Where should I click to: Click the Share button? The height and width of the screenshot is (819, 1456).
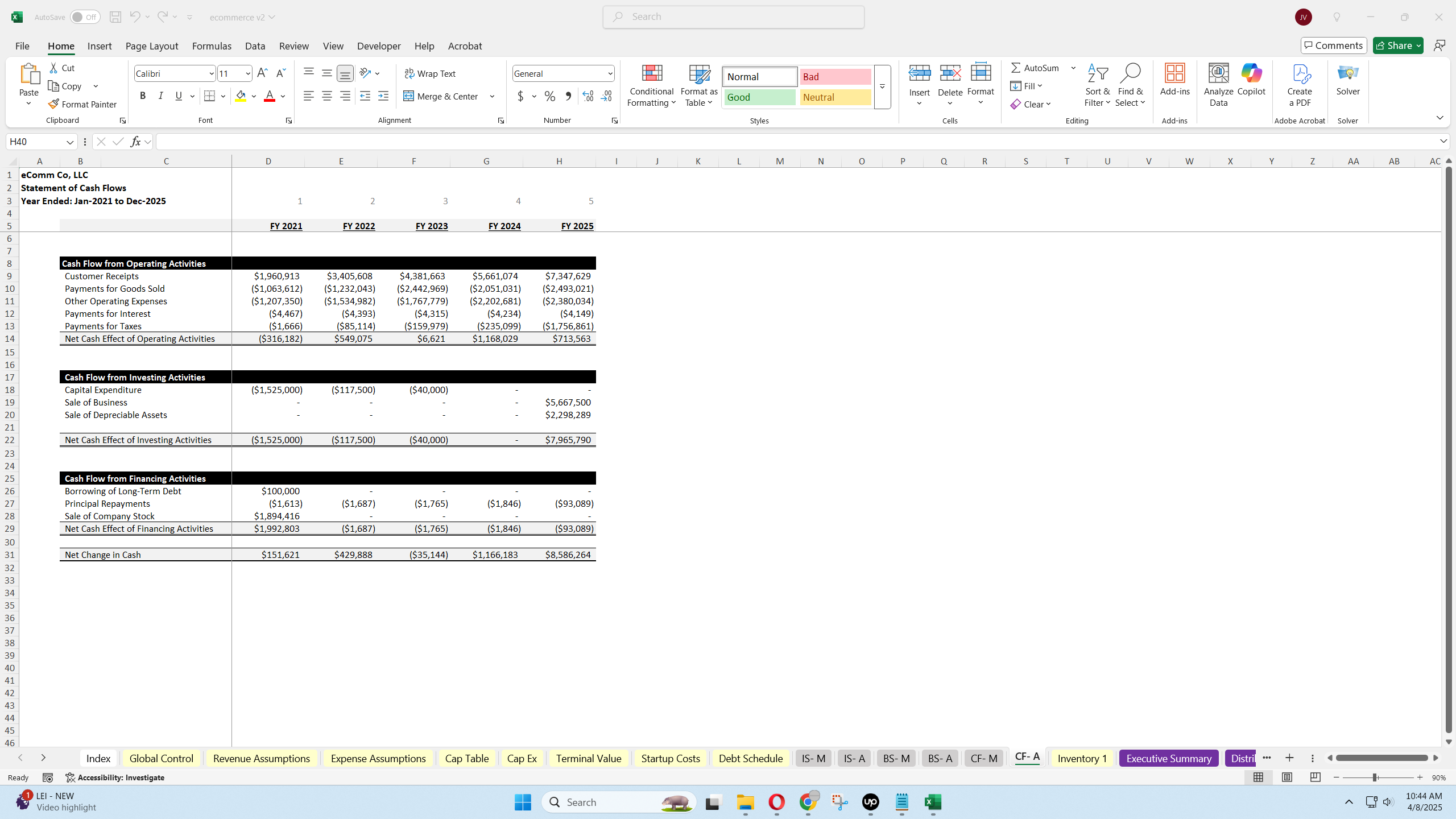(1393, 45)
